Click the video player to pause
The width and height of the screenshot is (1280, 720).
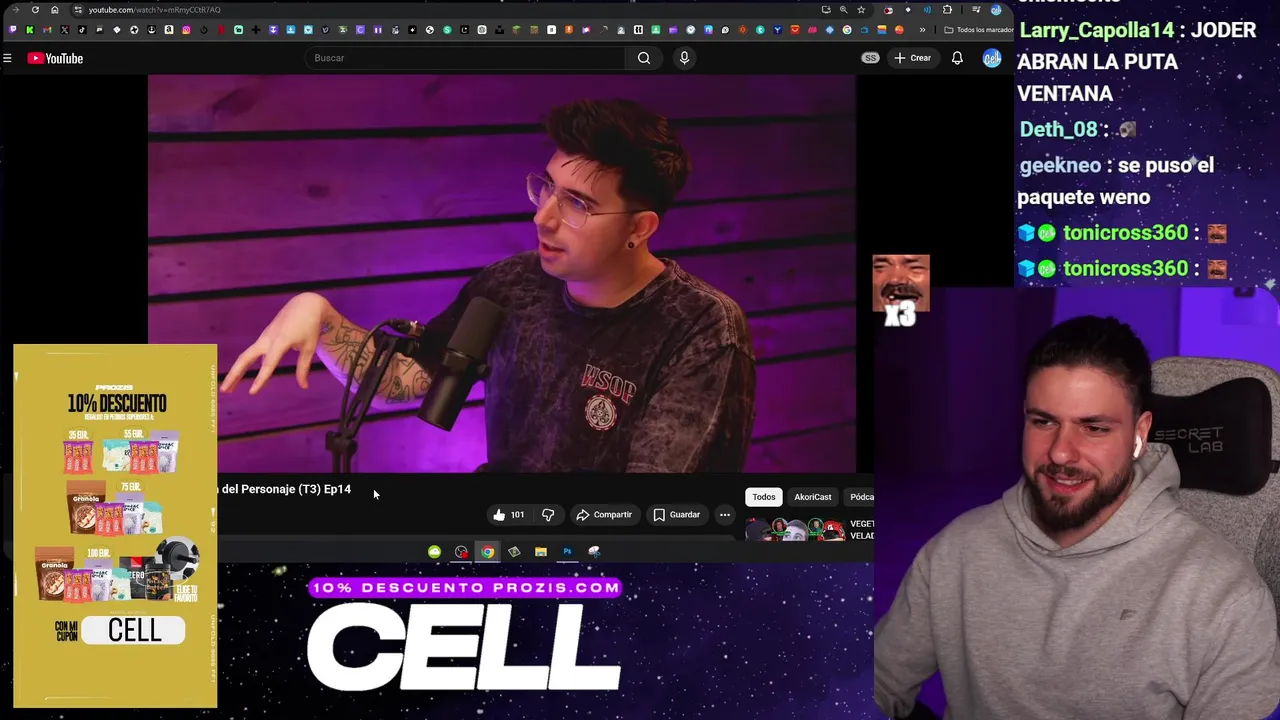point(502,273)
